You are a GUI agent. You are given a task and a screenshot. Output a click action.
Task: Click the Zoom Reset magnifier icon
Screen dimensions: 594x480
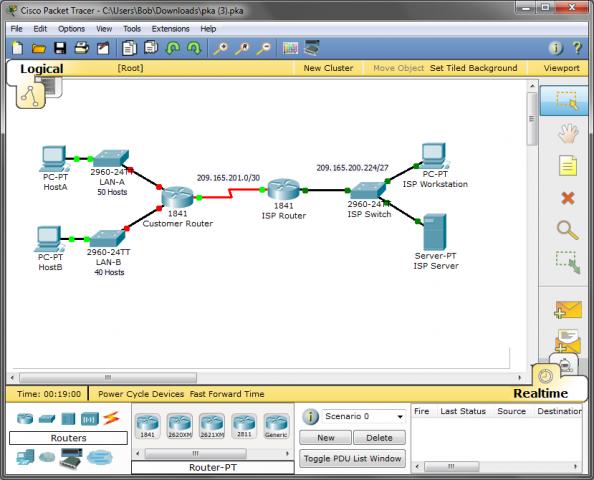tap(242, 48)
